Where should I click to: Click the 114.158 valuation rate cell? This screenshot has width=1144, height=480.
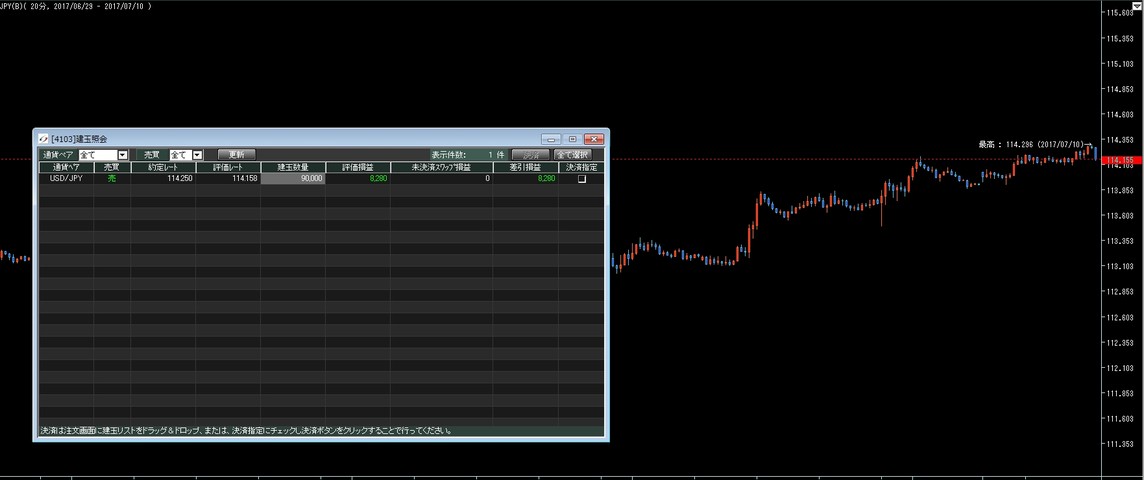click(x=228, y=179)
